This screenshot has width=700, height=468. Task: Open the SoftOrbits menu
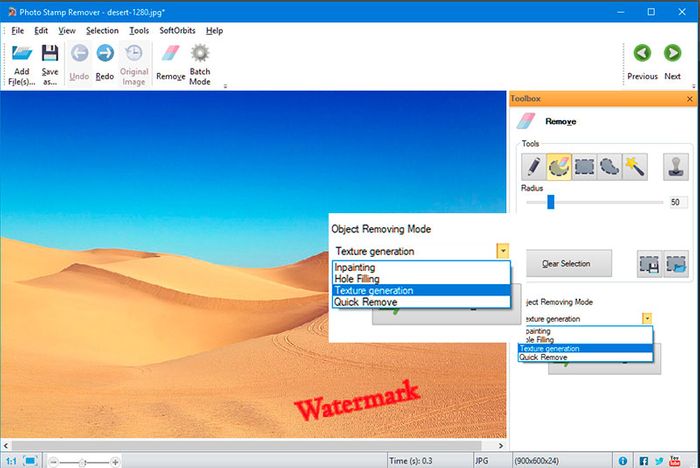click(177, 30)
